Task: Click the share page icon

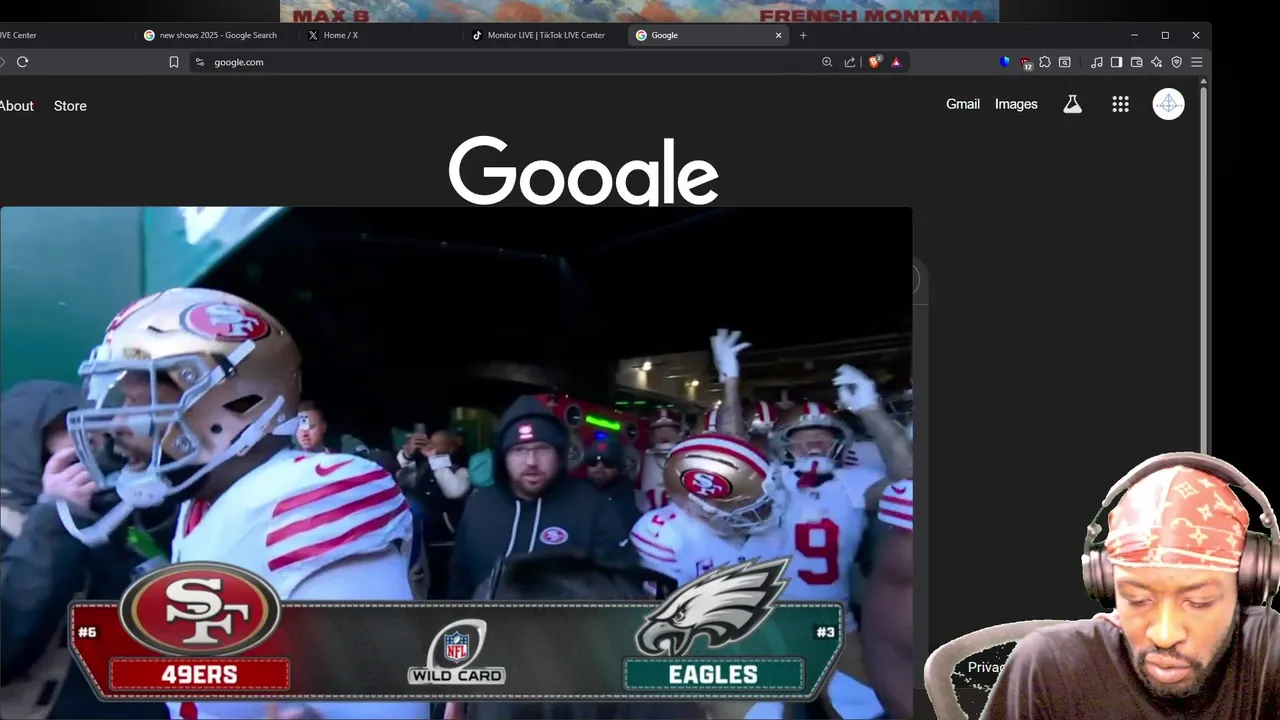Action: pyautogui.click(x=850, y=62)
